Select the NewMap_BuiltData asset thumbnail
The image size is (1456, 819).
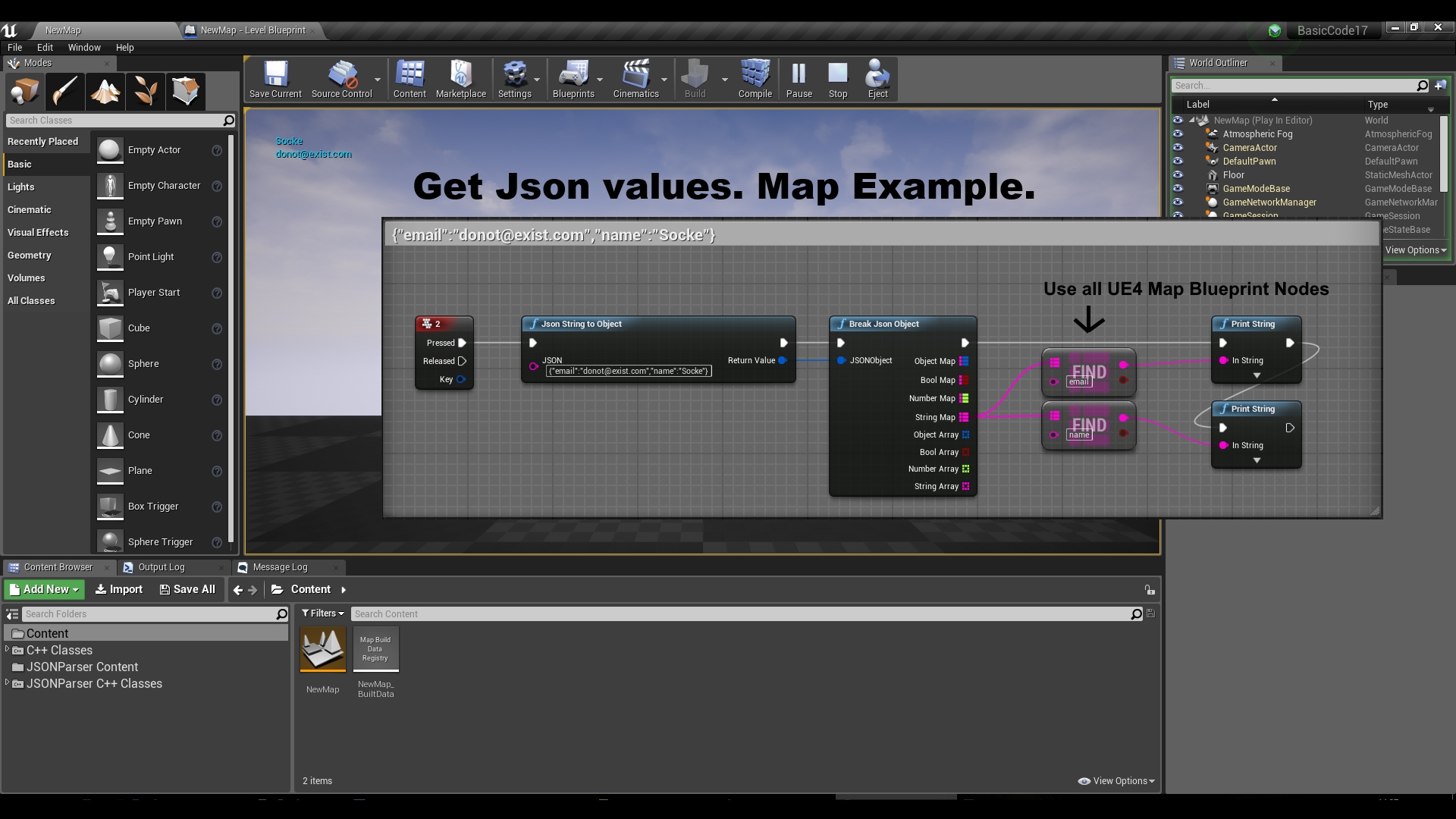pos(376,649)
